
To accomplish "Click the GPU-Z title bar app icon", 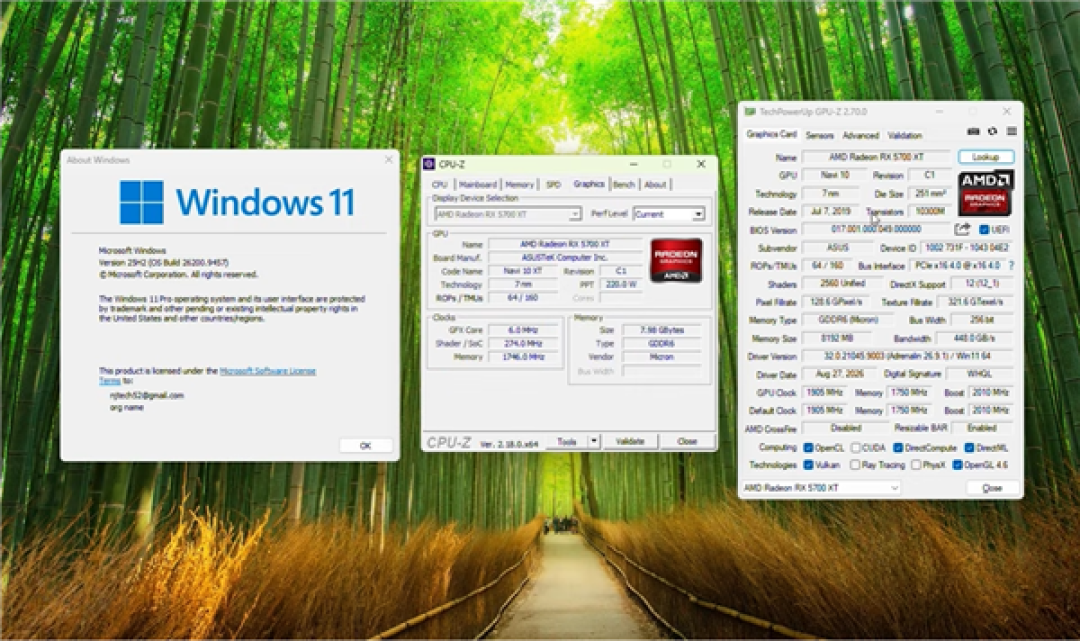I will (750, 112).
